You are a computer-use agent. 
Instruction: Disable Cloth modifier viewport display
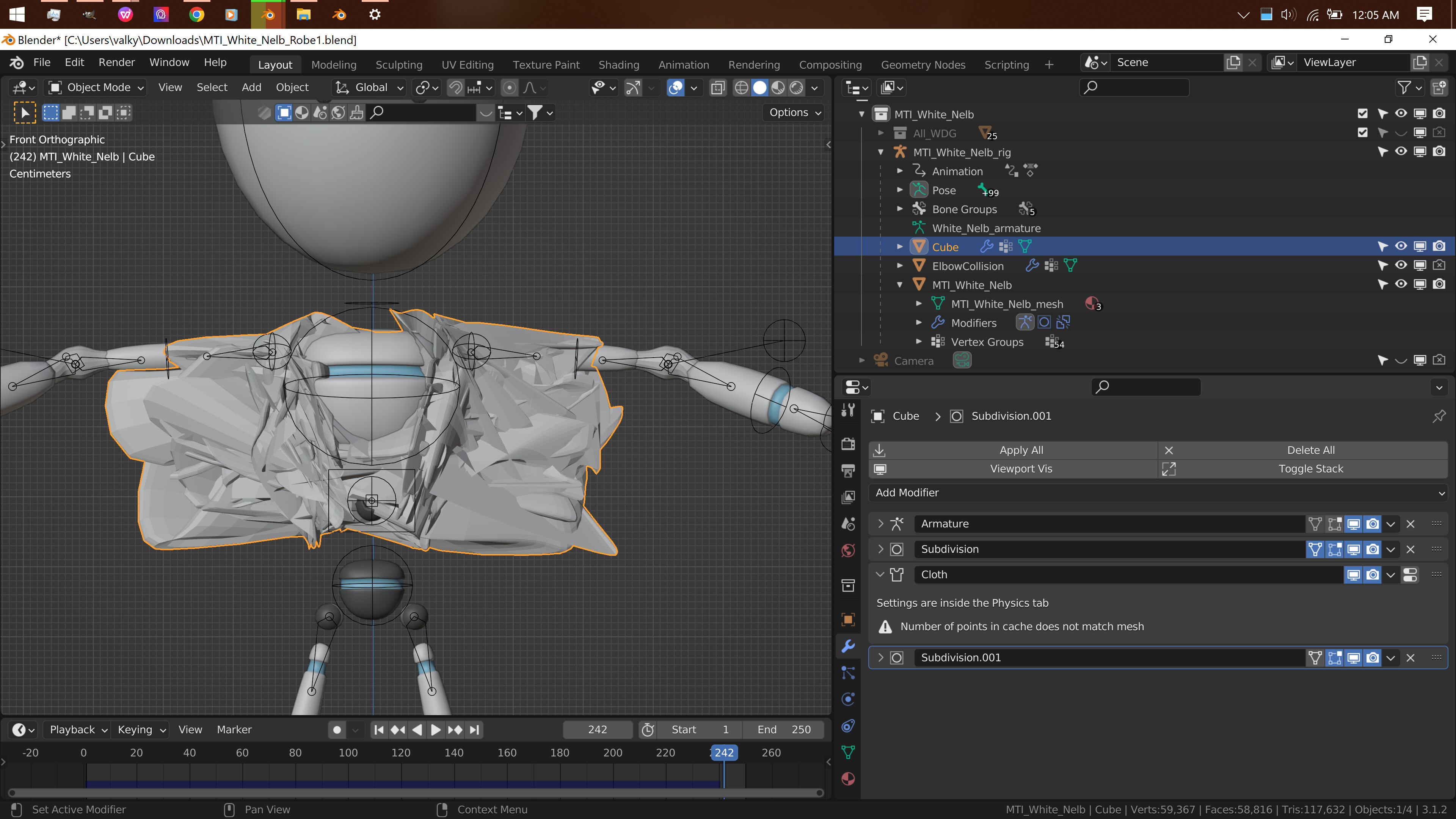[1353, 575]
